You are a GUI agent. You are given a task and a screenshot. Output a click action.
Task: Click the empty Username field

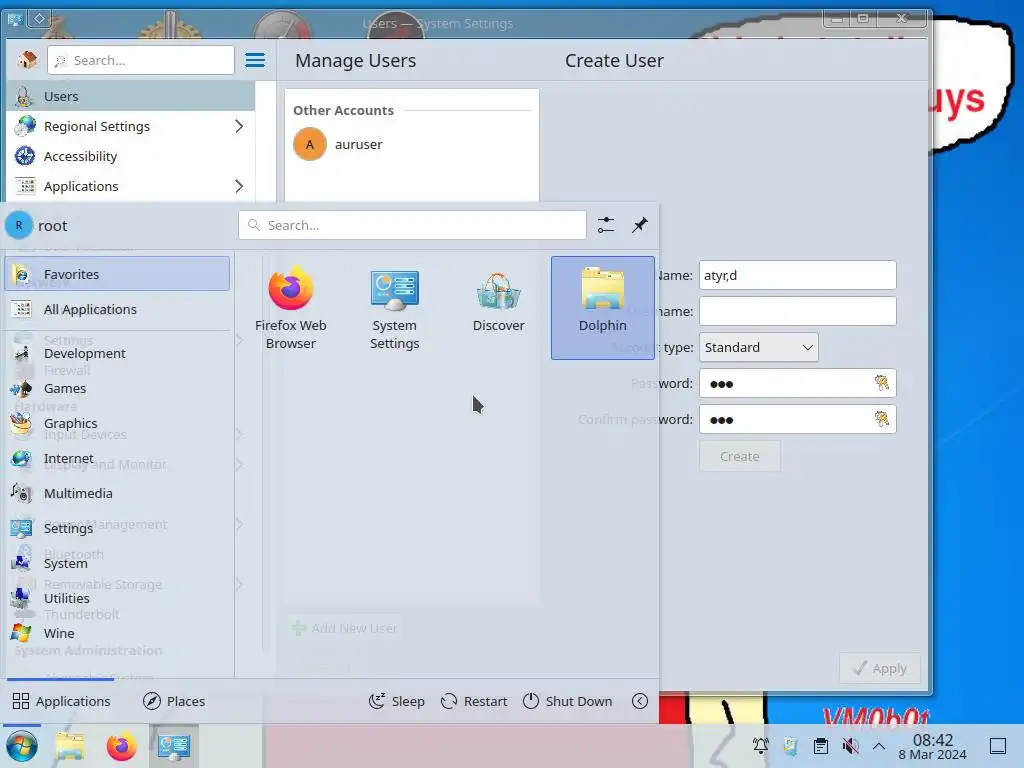point(797,311)
